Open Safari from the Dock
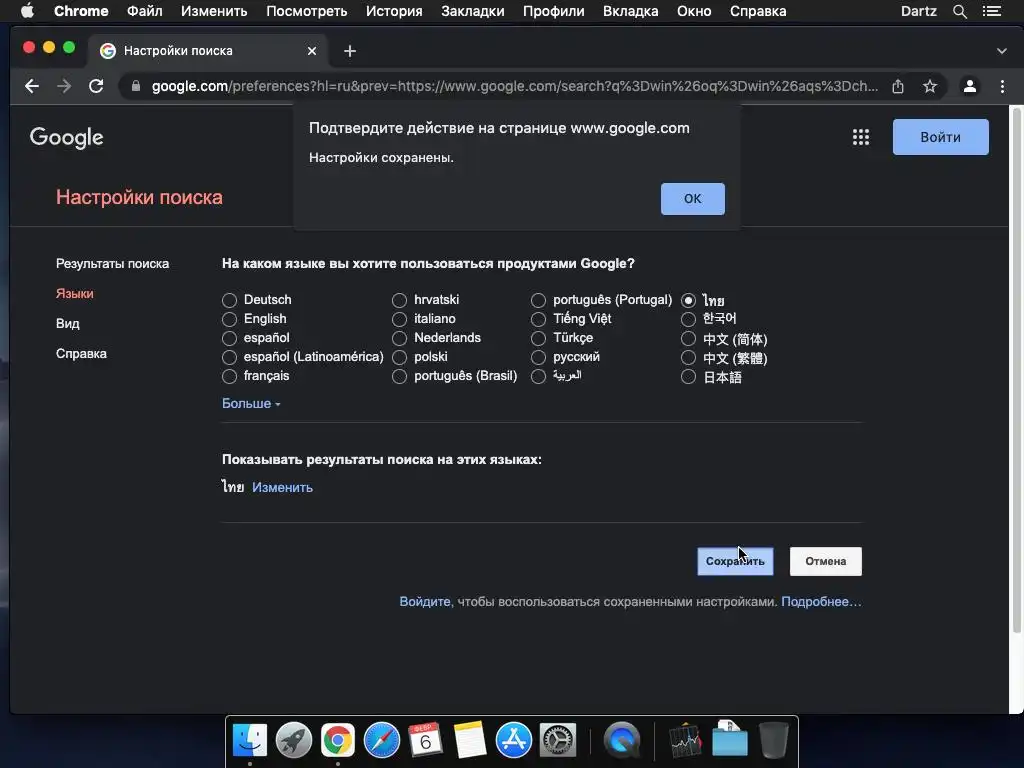This screenshot has height=768, width=1024. pos(382,741)
